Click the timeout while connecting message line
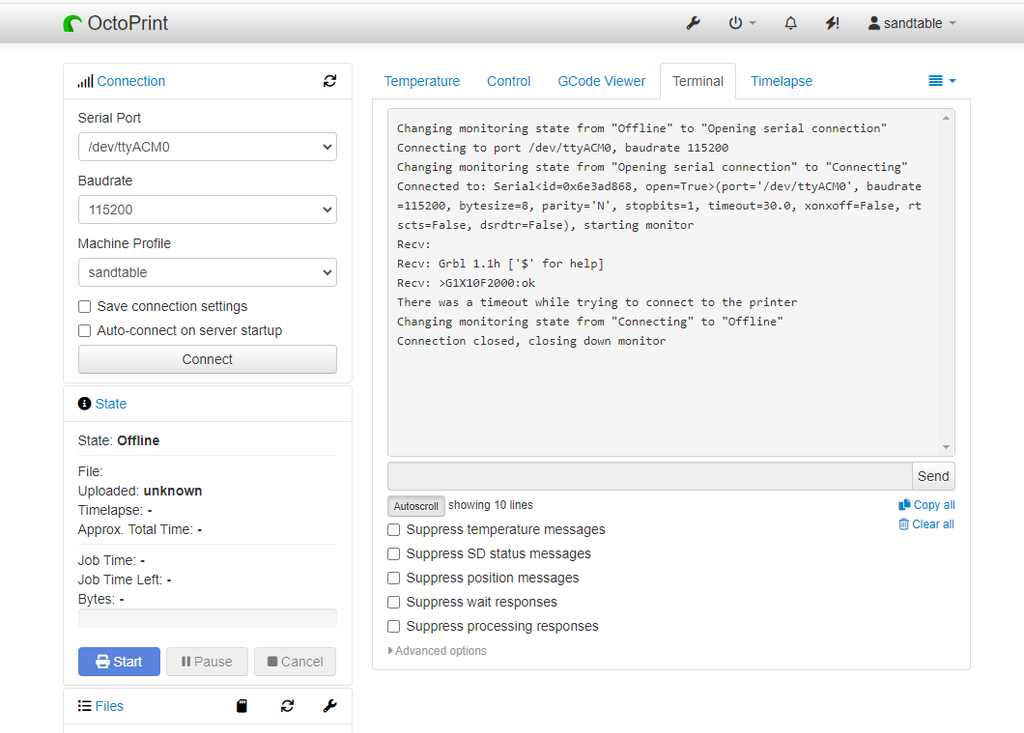 click(x=597, y=302)
